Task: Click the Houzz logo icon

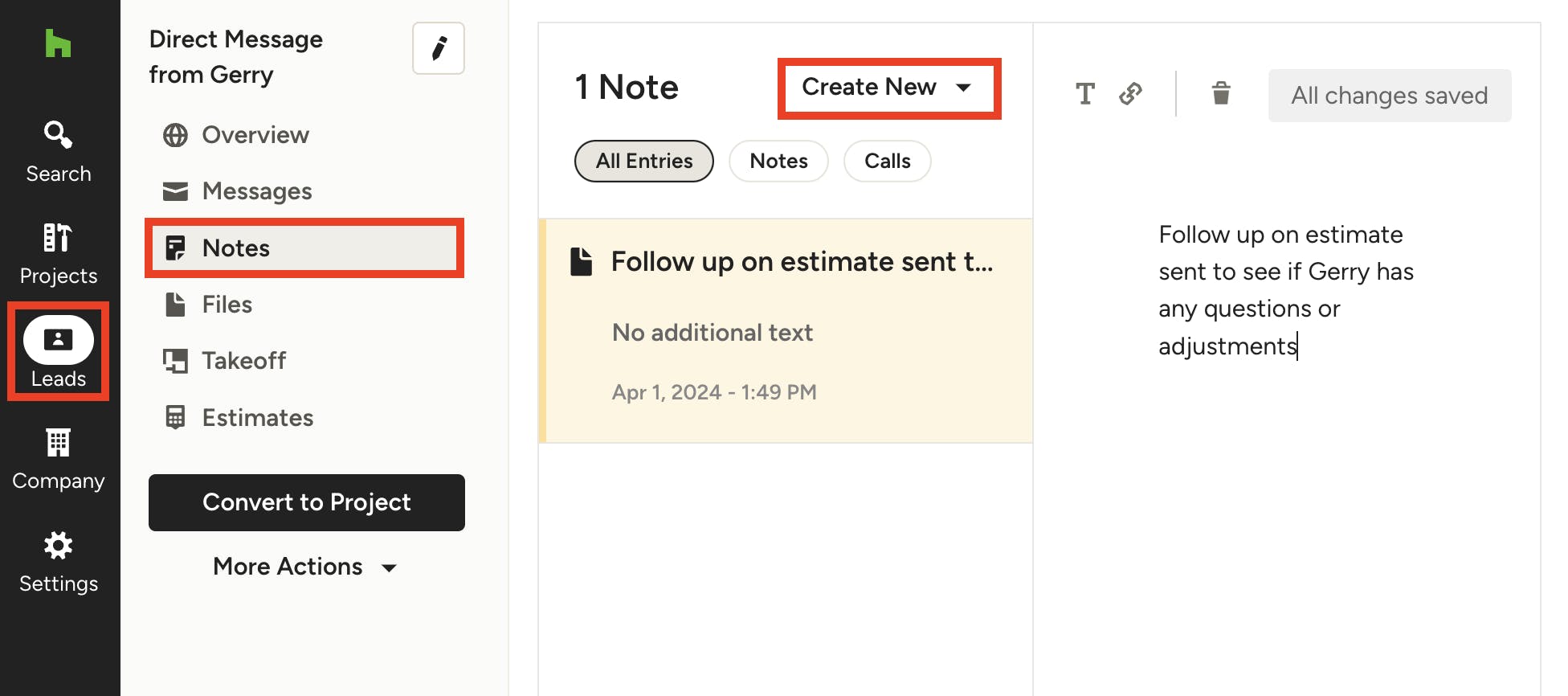Action: coord(58,43)
